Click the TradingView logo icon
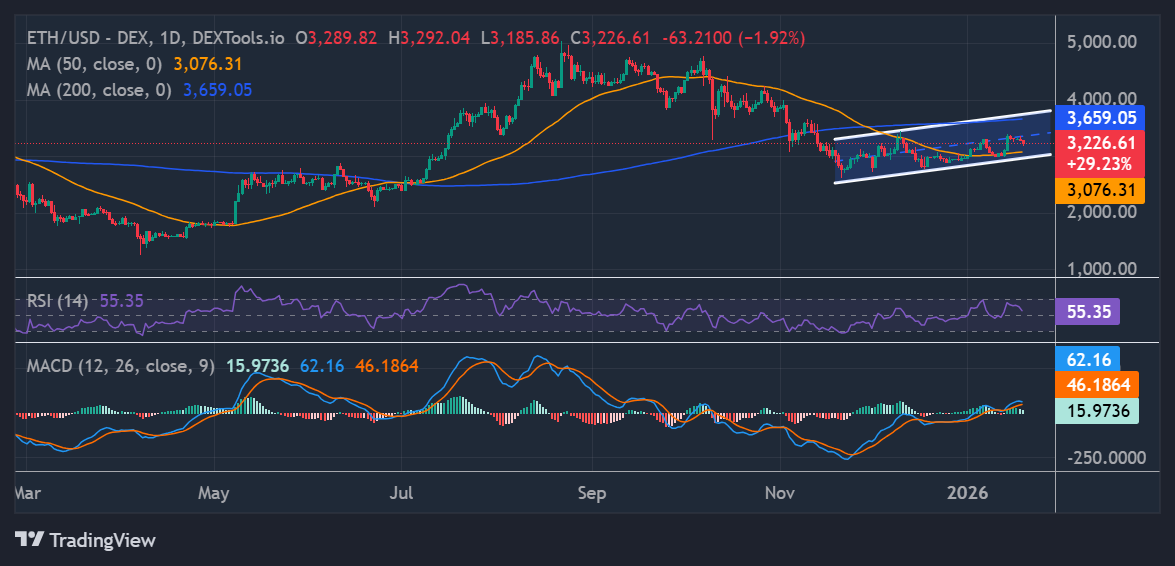The width and height of the screenshot is (1175, 566). tap(30, 540)
